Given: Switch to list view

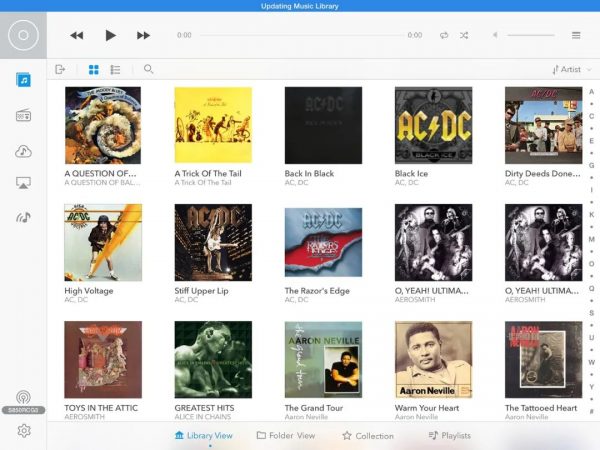Looking at the screenshot, I should pos(115,70).
